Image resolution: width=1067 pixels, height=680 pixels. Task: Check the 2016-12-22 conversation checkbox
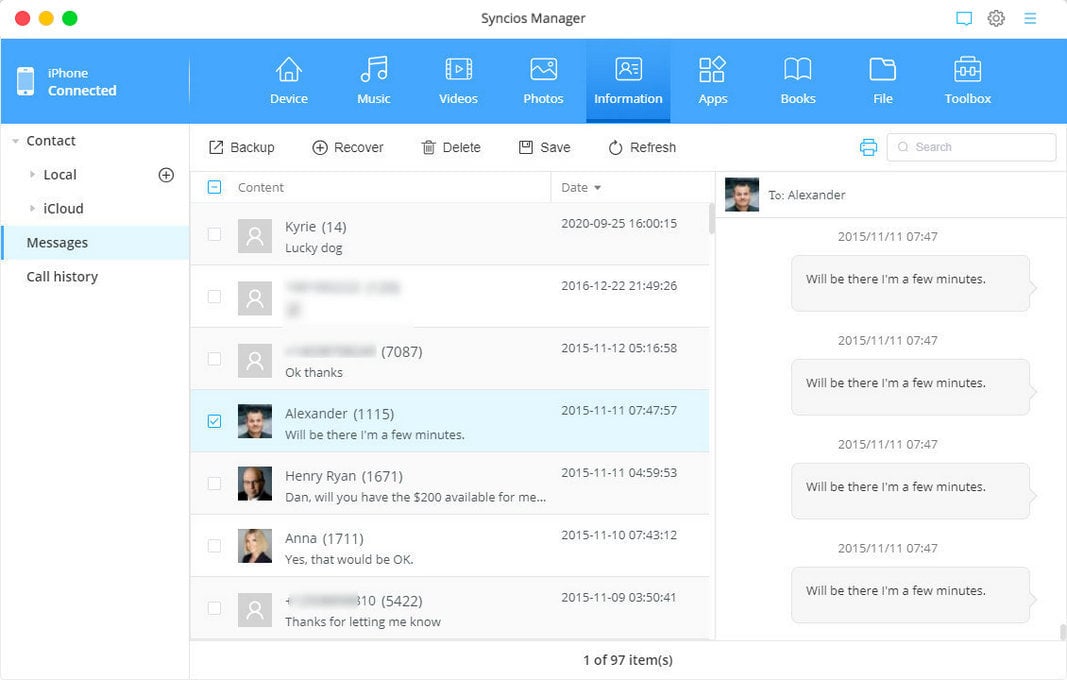[214, 297]
